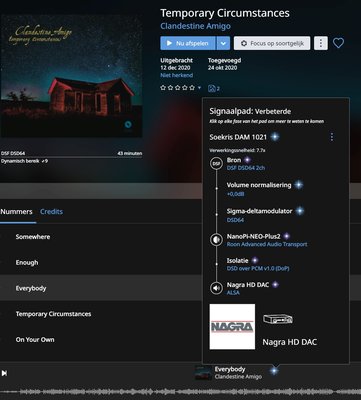Screen dimensions: 361x400
Task: Click the Niet herkend link
Action: [x=176, y=75]
